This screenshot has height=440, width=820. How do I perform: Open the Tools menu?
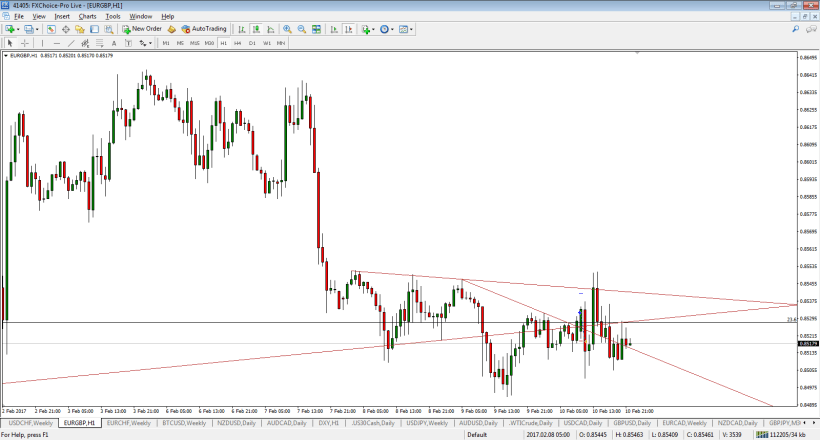click(113, 17)
